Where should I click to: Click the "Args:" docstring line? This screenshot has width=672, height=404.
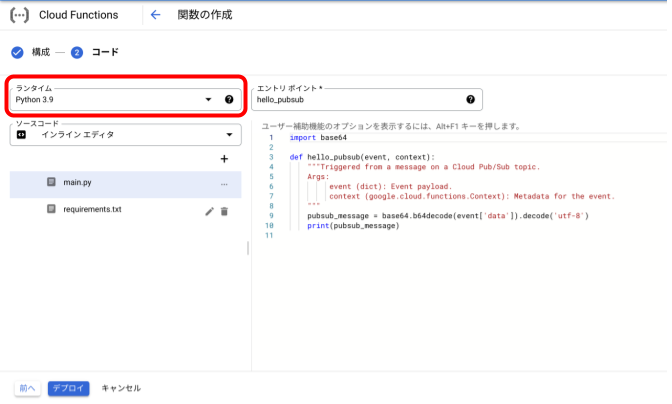pos(318,177)
